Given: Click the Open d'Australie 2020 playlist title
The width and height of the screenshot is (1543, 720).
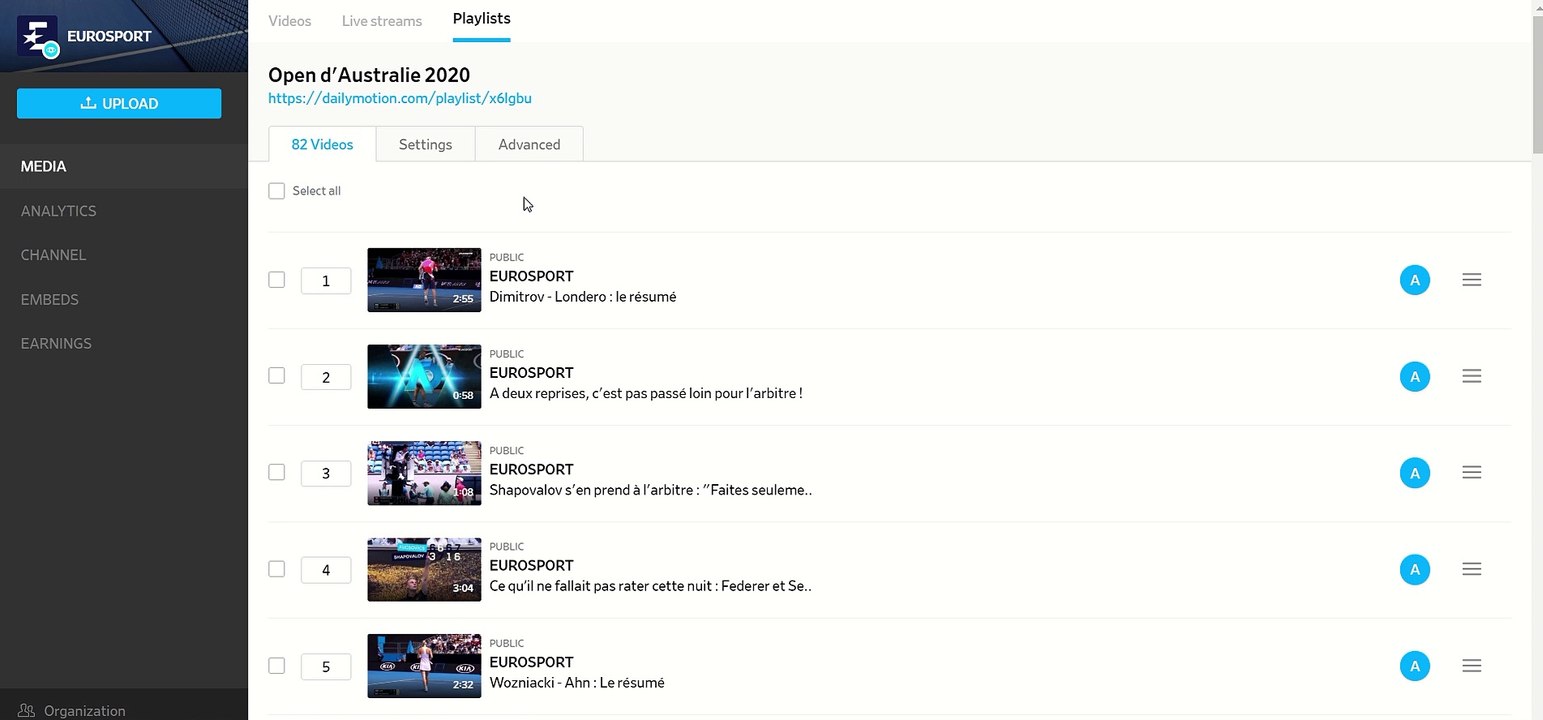Looking at the screenshot, I should pos(369,75).
